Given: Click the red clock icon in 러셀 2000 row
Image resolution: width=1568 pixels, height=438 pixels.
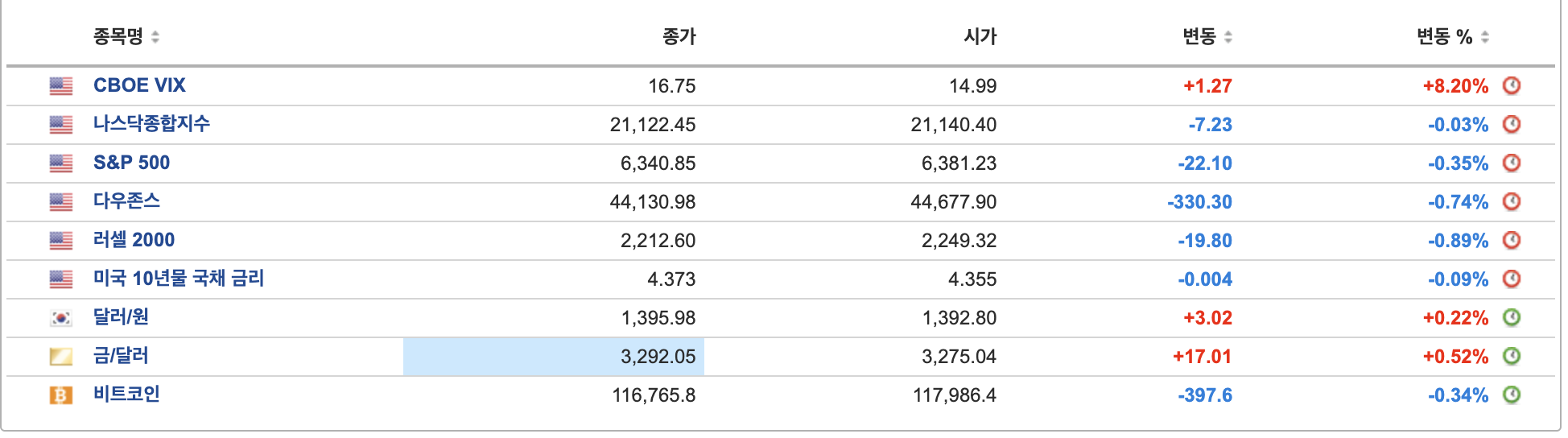Looking at the screenshot, I should 1512,240.
